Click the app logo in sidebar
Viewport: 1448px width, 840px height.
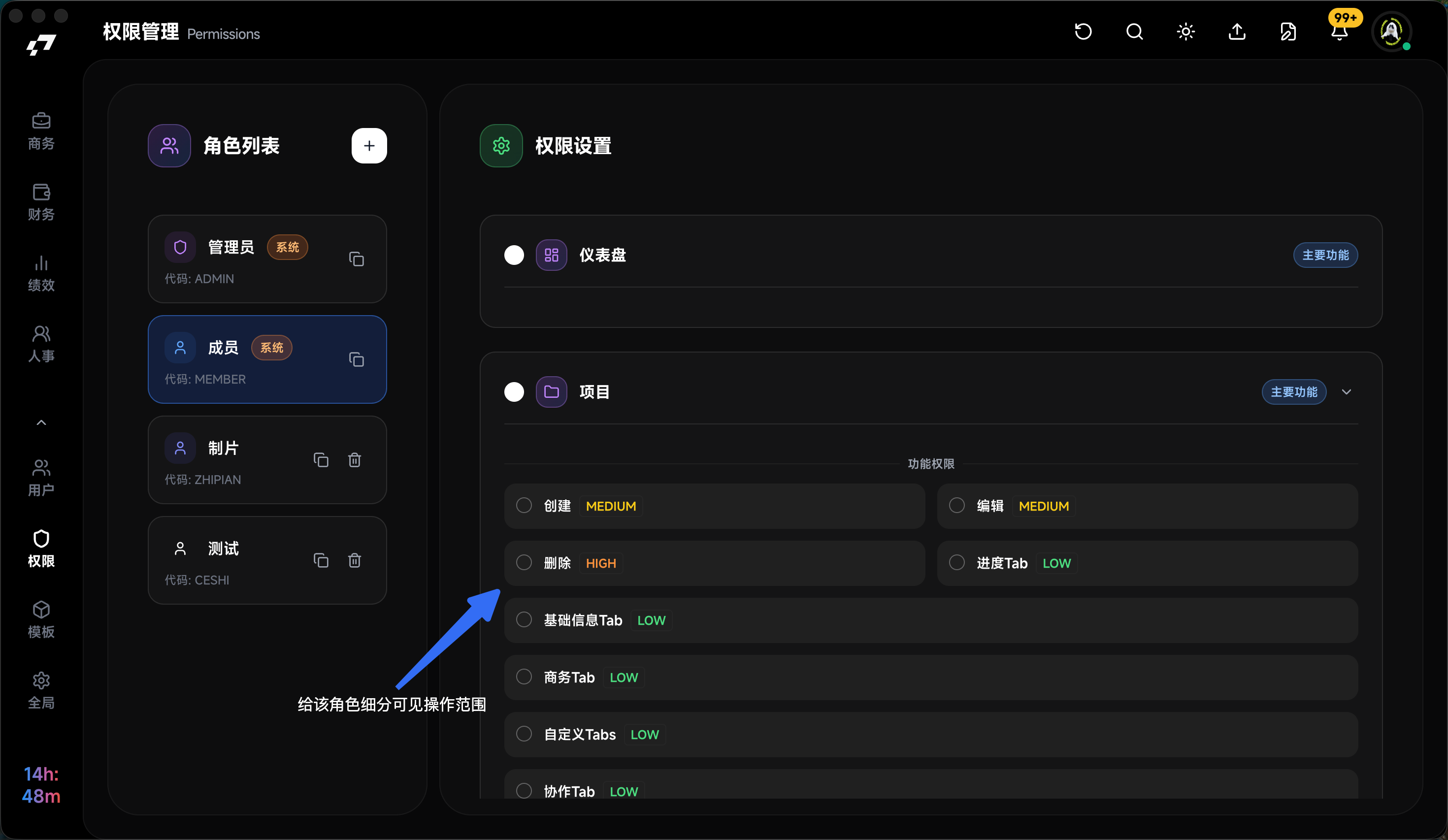pos(41,44)
